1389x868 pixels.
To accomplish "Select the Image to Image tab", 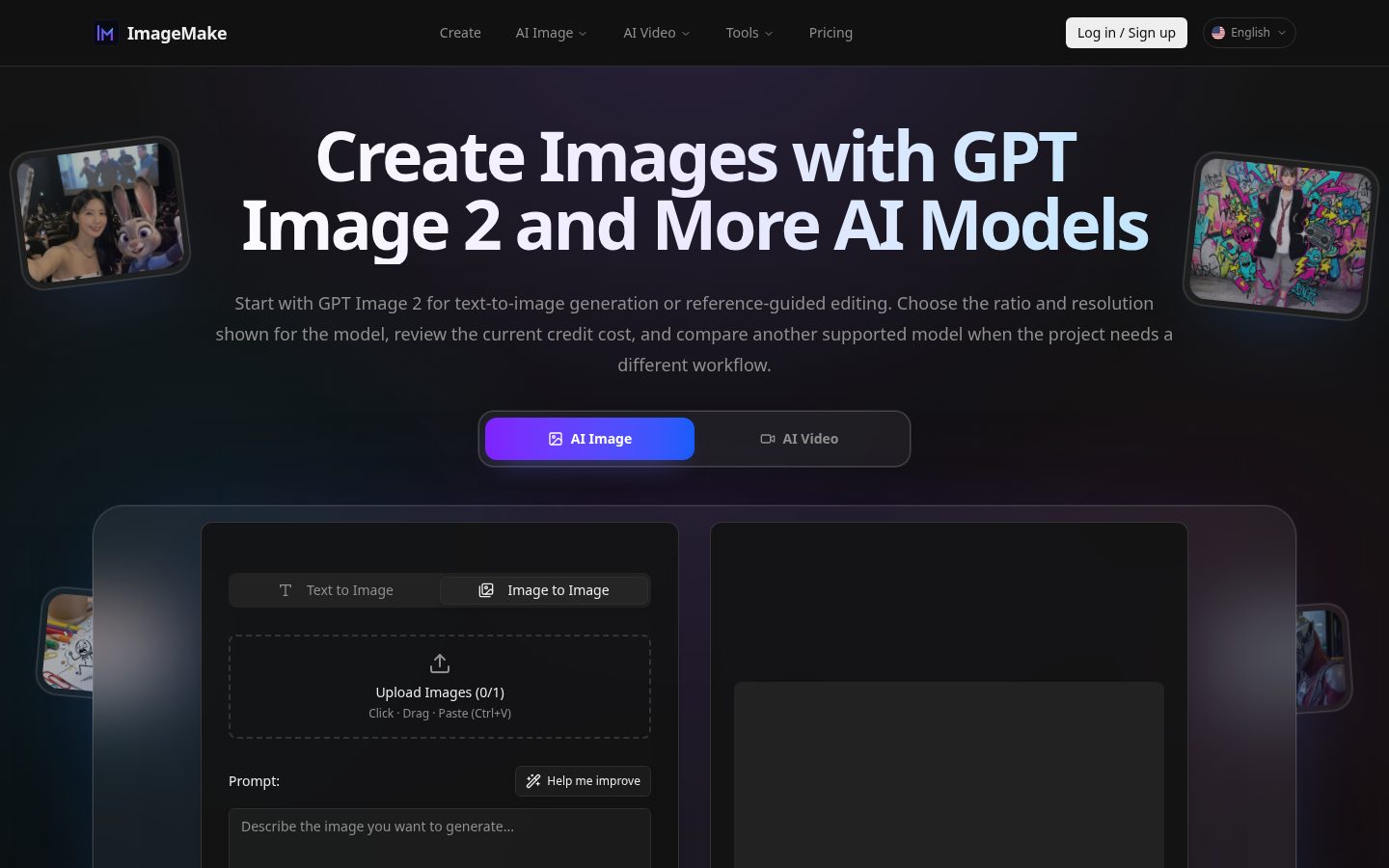I will [x=544, y=590].
